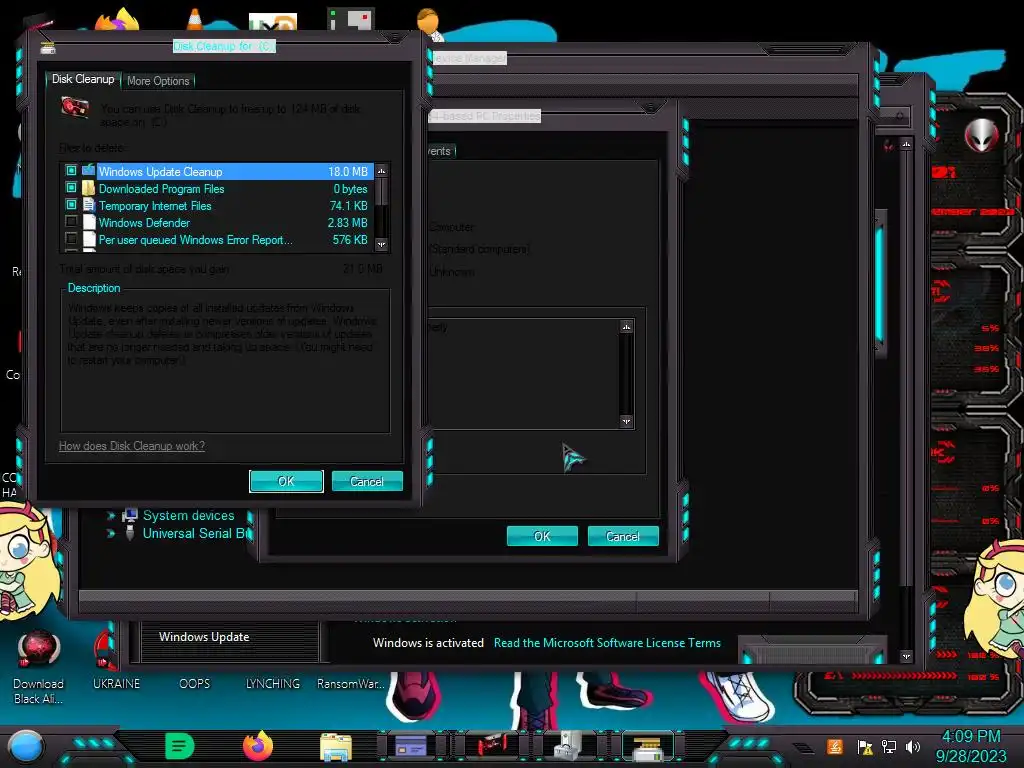Click the Universal Serial Bu... tree label

[197, 534]
